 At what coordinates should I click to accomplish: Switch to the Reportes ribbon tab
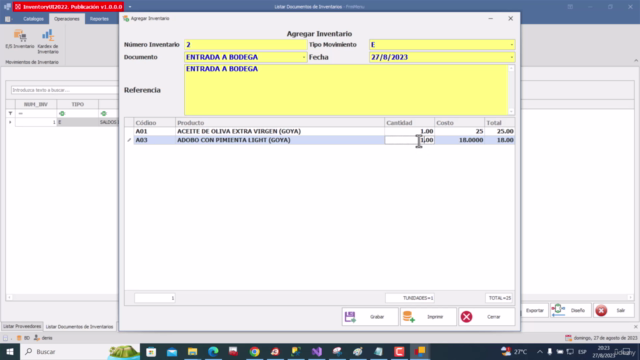click(99, 19)
